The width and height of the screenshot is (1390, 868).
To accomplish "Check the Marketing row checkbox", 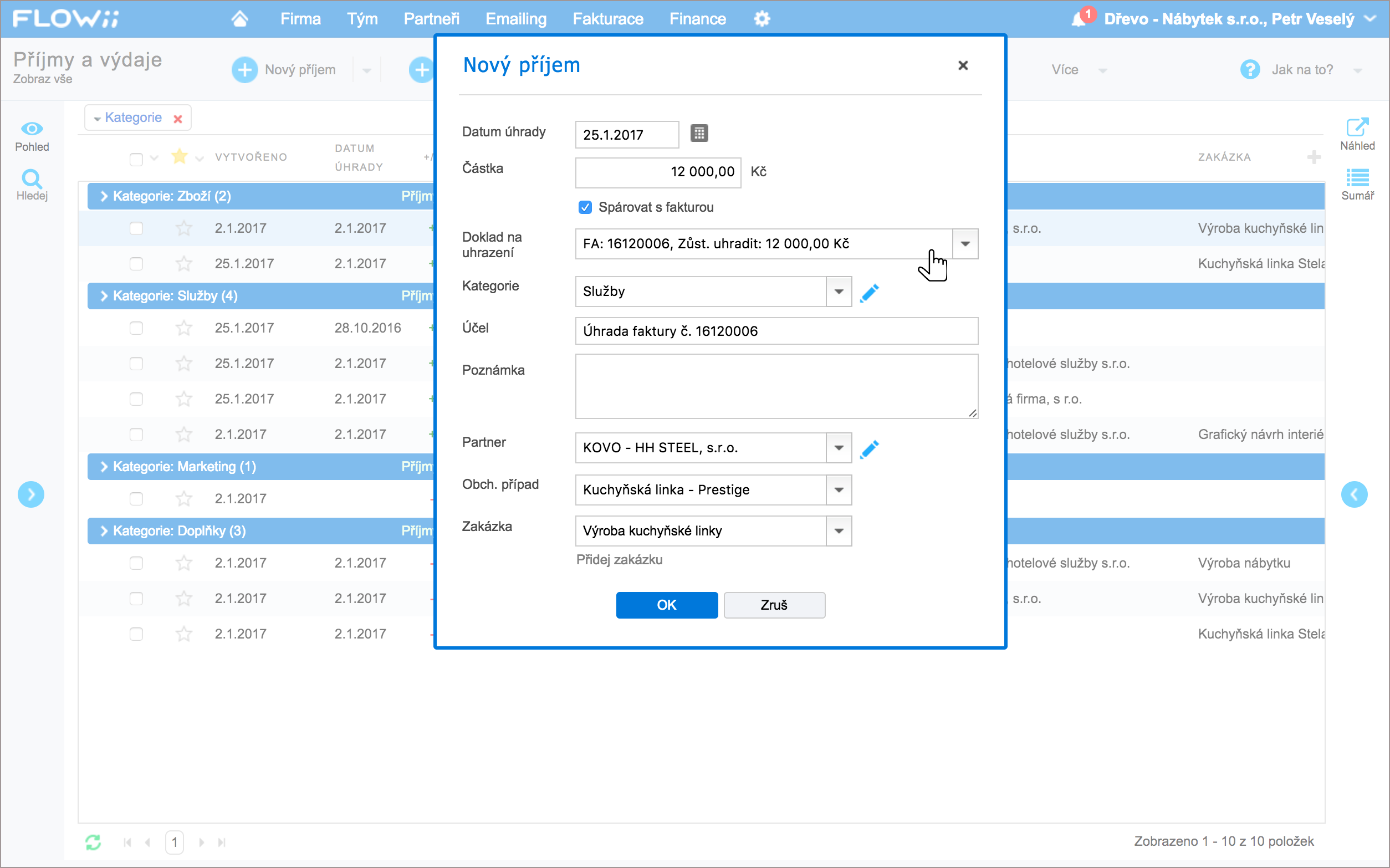I will click(x=136, y=499).
